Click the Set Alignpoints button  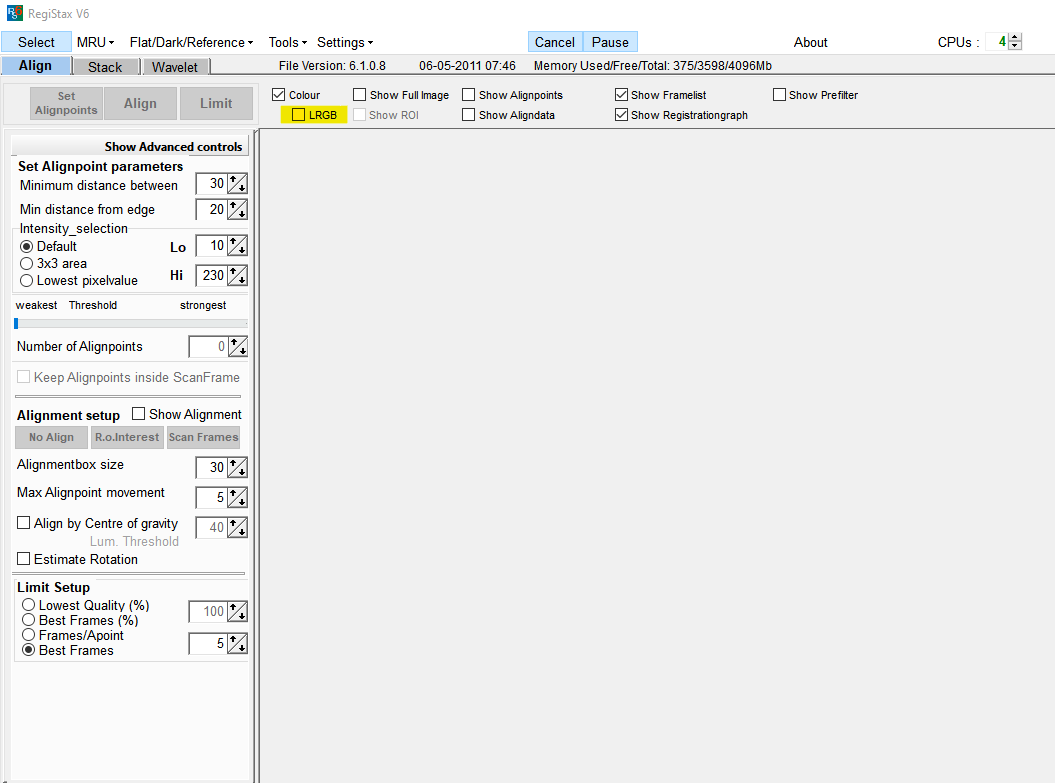(67, 104)
